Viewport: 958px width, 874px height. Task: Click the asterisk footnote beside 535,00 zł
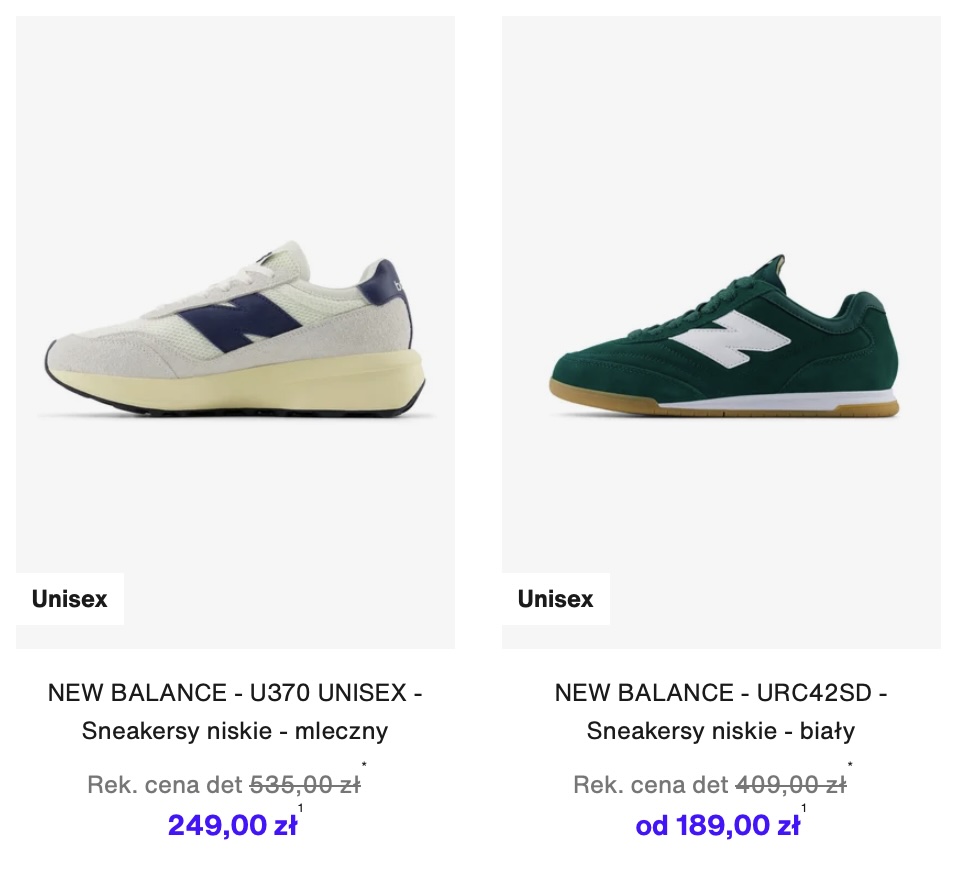tap(364, 765)
